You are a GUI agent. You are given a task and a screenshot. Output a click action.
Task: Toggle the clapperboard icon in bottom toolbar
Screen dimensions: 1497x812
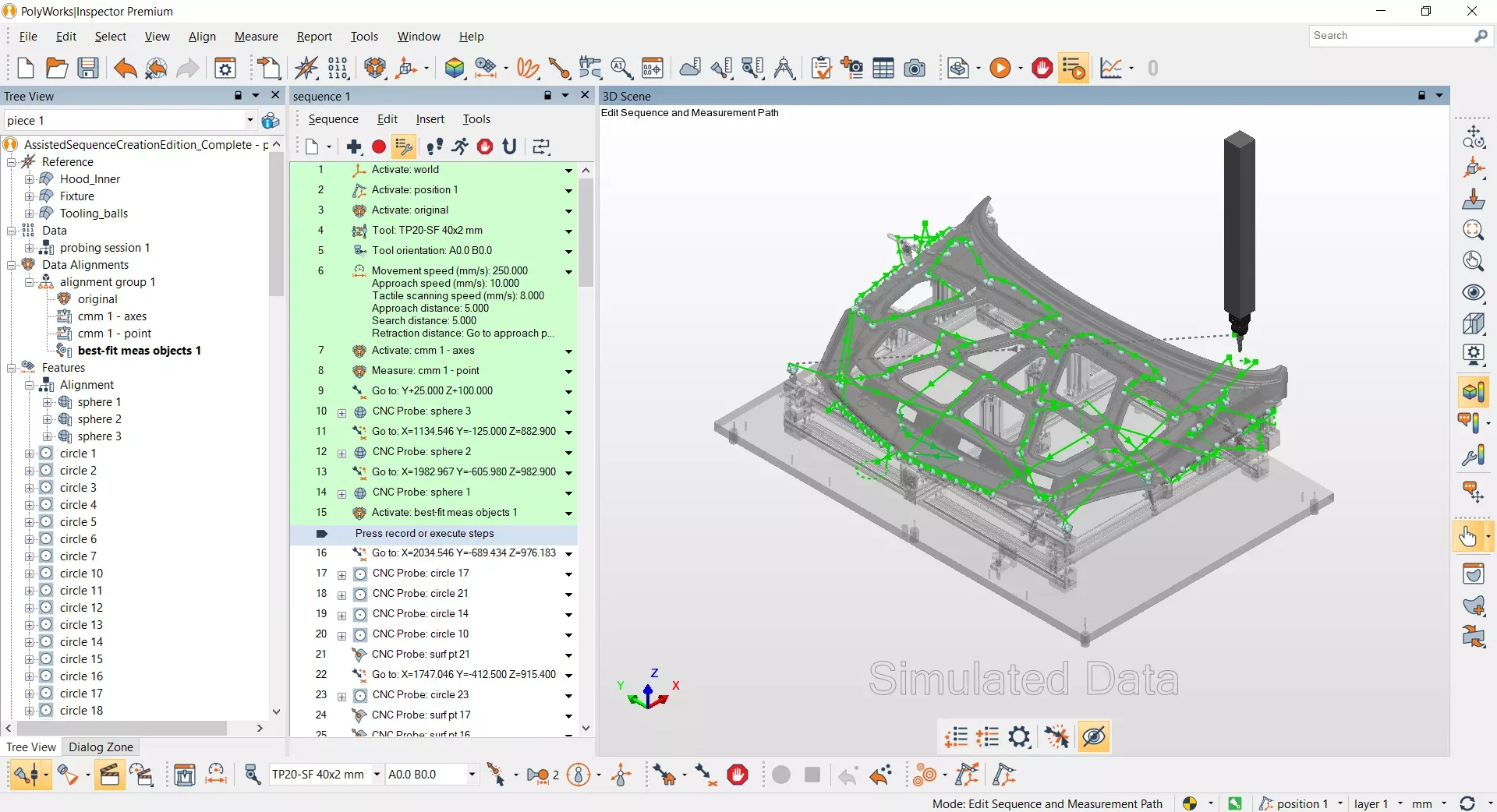pyautogui.click(x=110, y=775)
